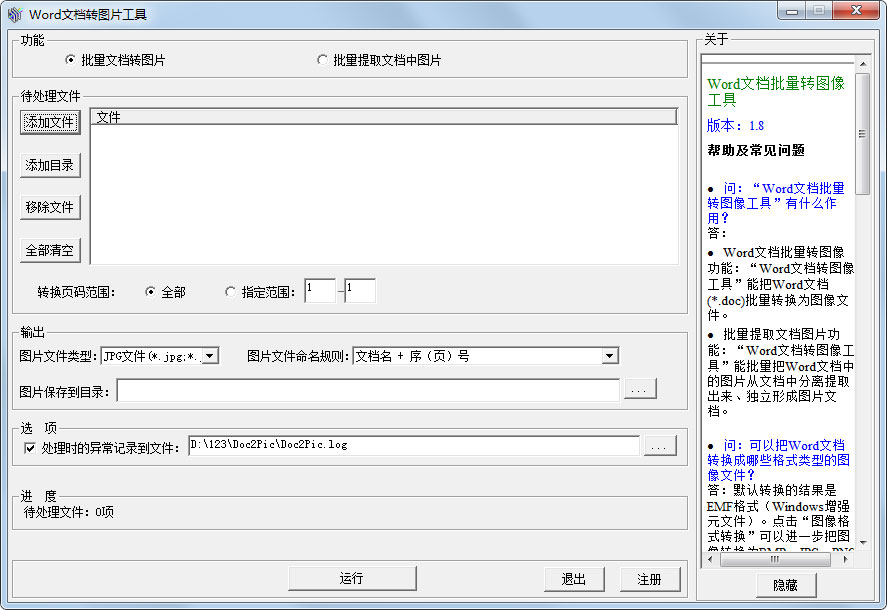Focus the end page number field
Image resolution: width=887 pixels, height=610 pixels.
360,290
